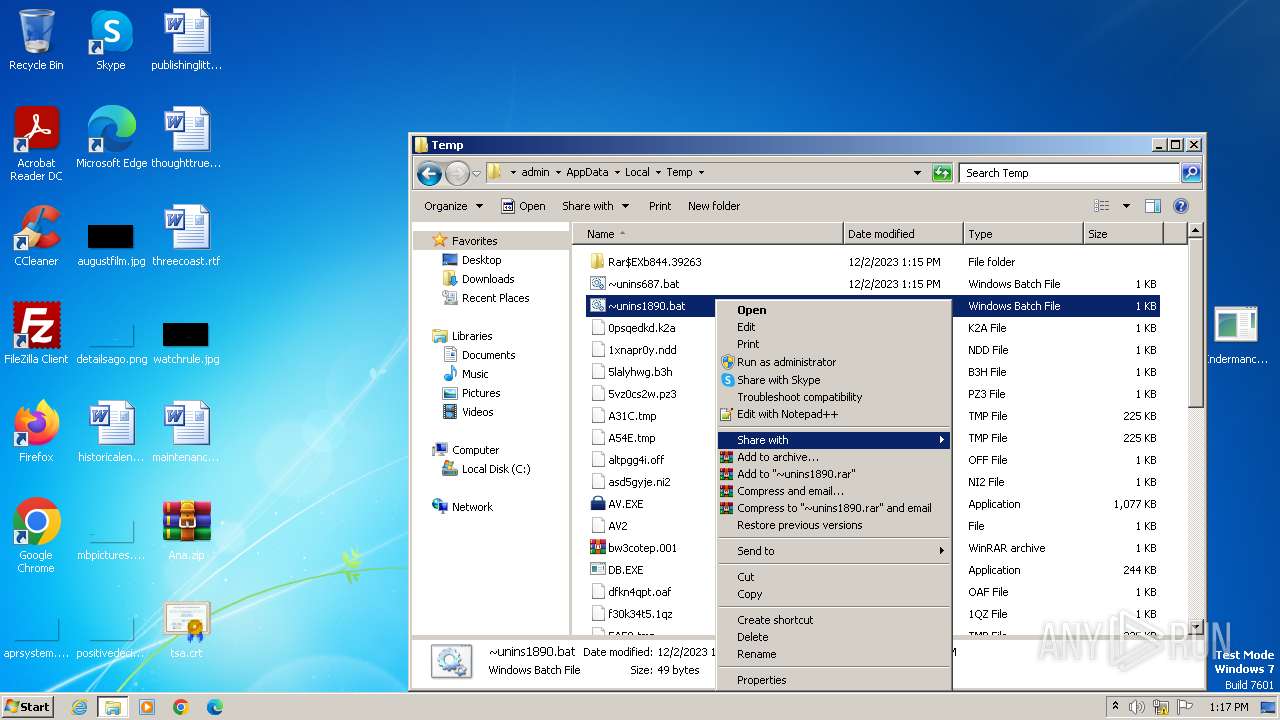1280x720 pixels.
Task: Open the view options dropdown arrow
Action: point(1126,206)
